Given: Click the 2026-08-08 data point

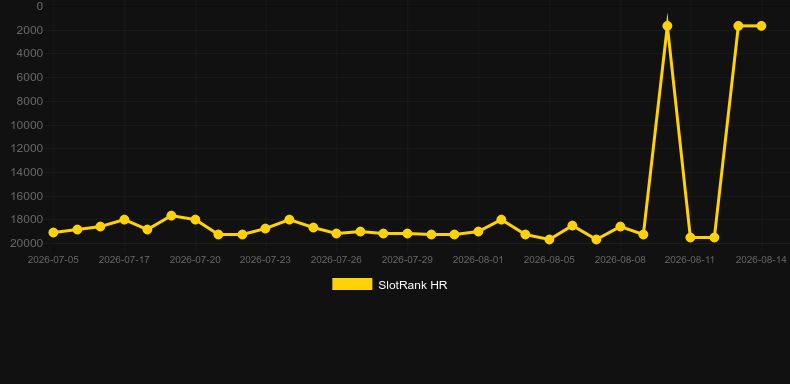Looking at the screenshot, I should [620, 227].
